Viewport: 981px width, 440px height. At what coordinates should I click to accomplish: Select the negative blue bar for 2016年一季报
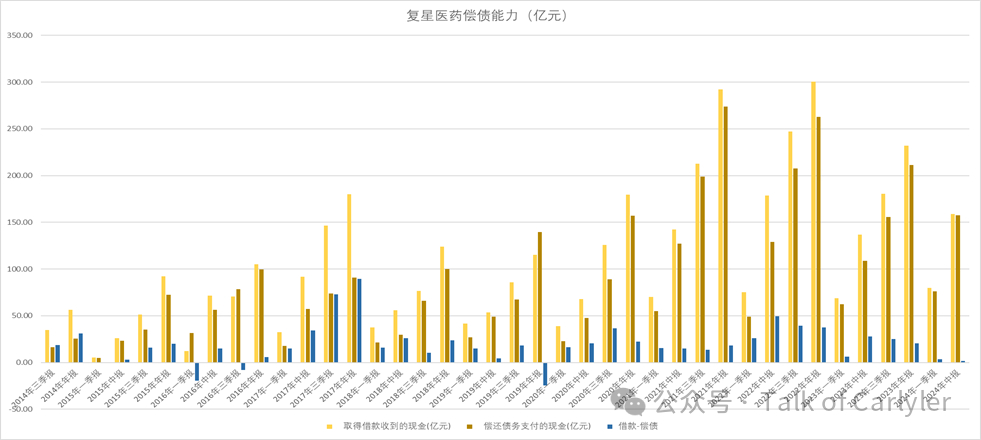click(197, 372)
